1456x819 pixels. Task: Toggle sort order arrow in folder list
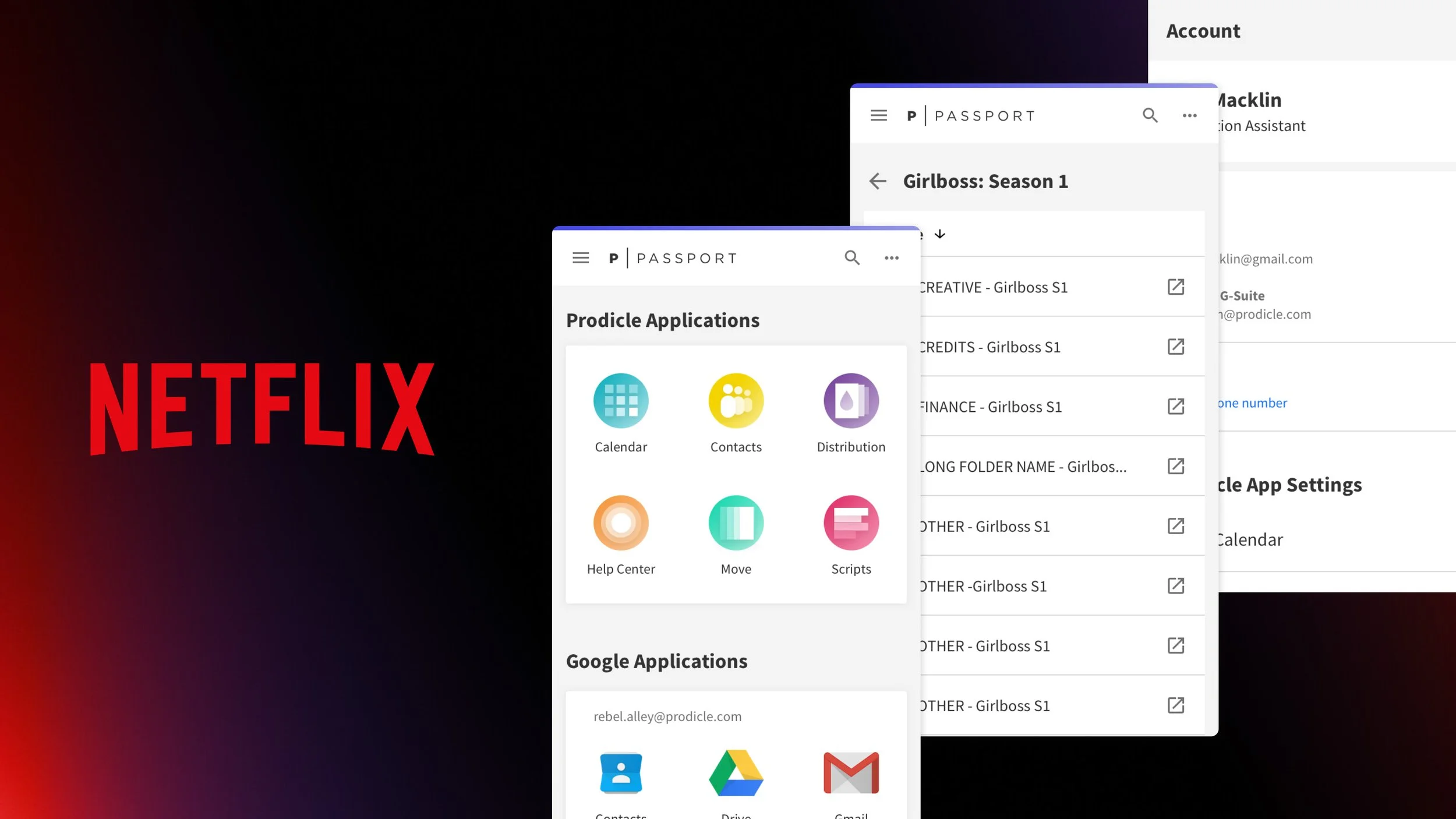940,234
